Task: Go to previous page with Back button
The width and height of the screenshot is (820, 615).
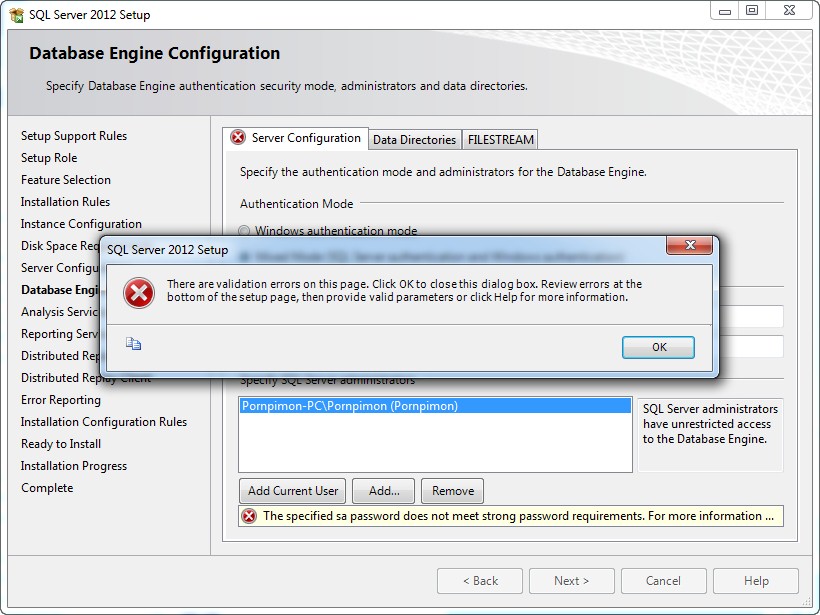Action: (480, 581)
